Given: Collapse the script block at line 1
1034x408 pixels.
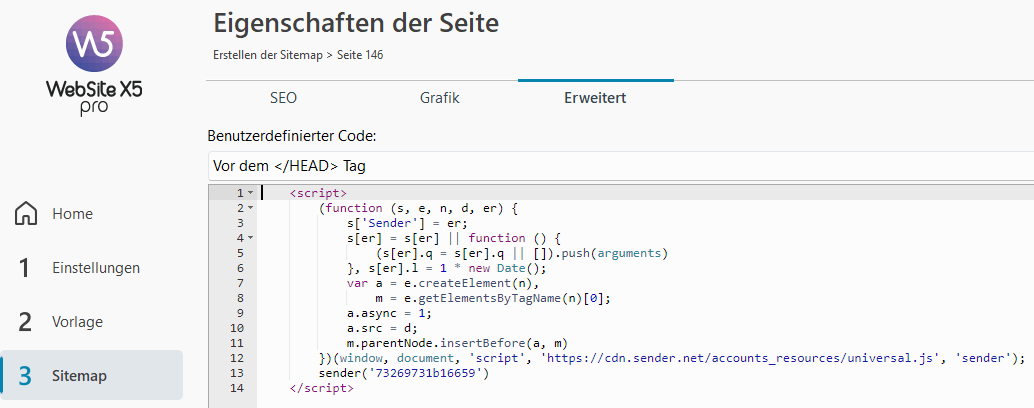Looking at the screenshot, I should pyautogui.click(x=250, y=193).
